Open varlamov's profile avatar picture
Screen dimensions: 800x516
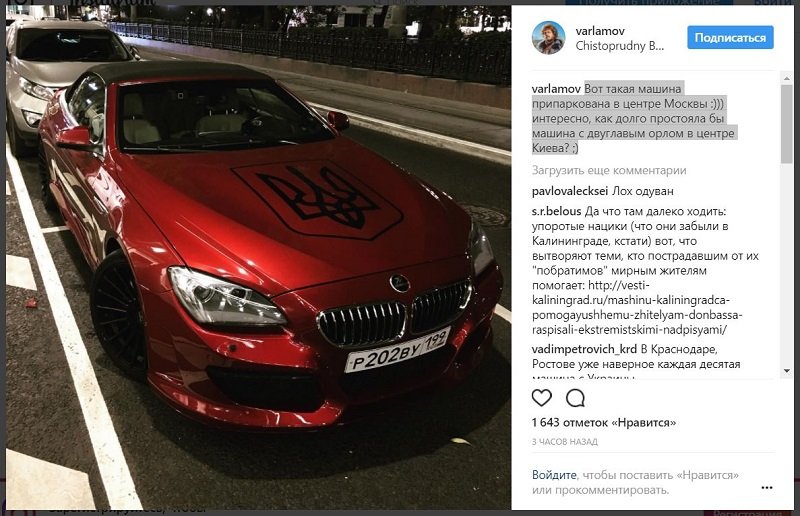point(548,38)
